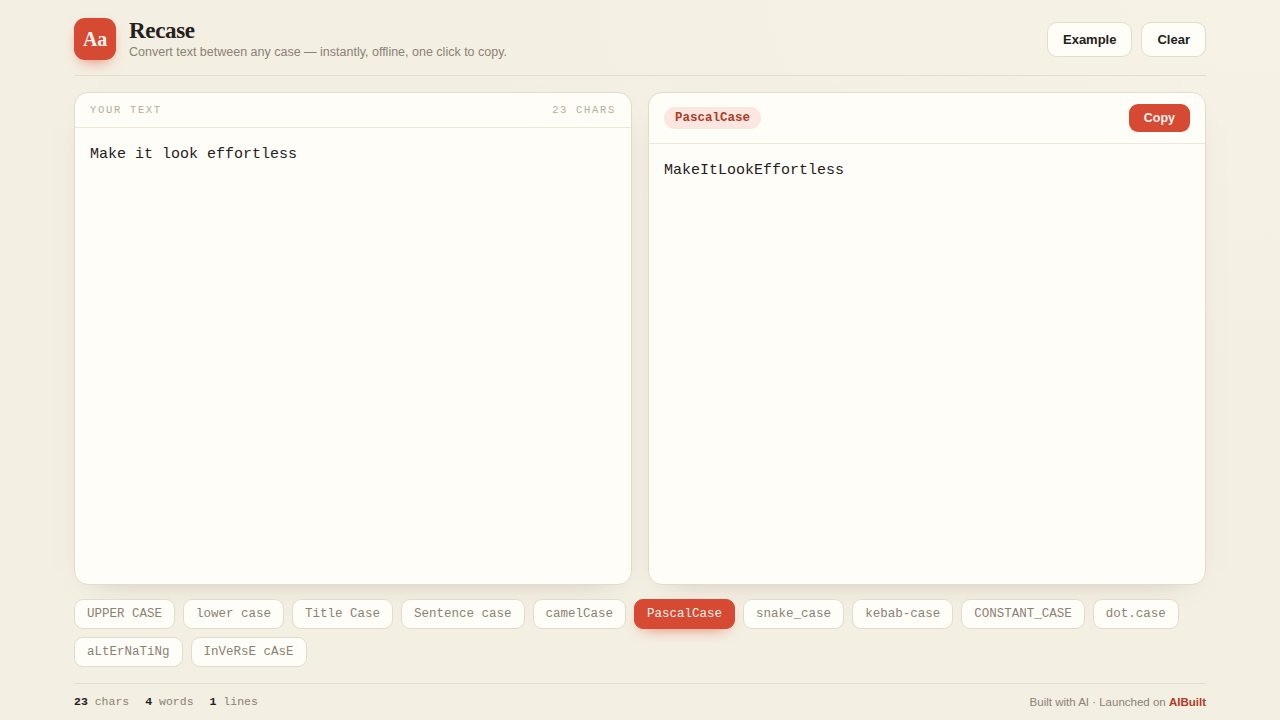Select Sentence case conversion

click(462, 614)
